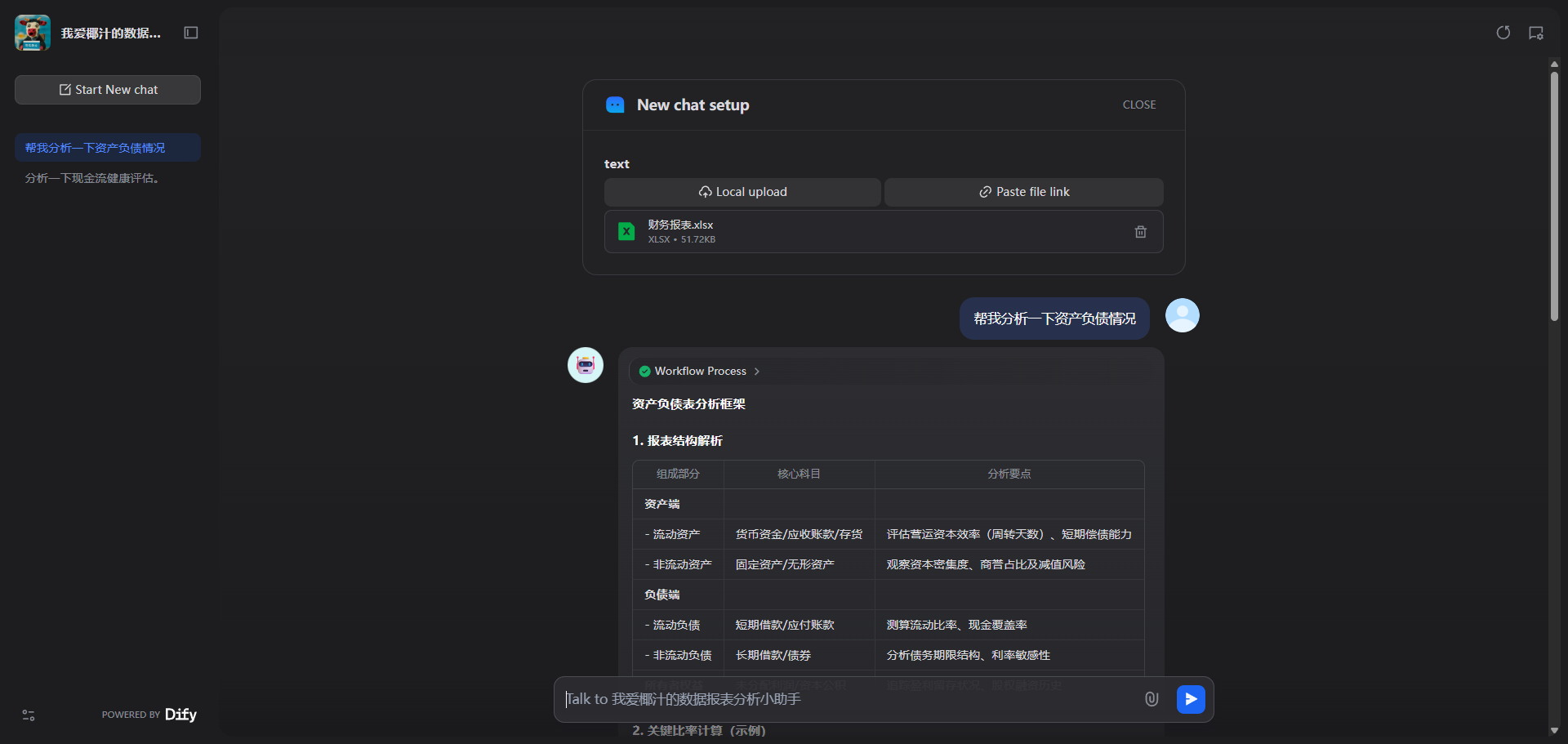Click table cell 货币资金/应收账款/存货
1568x744 pixels.
click(799, 534)
